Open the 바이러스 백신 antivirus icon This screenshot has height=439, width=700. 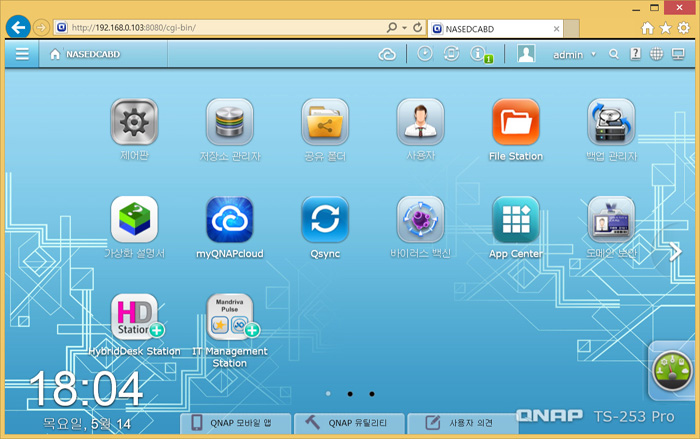[420, 219]
